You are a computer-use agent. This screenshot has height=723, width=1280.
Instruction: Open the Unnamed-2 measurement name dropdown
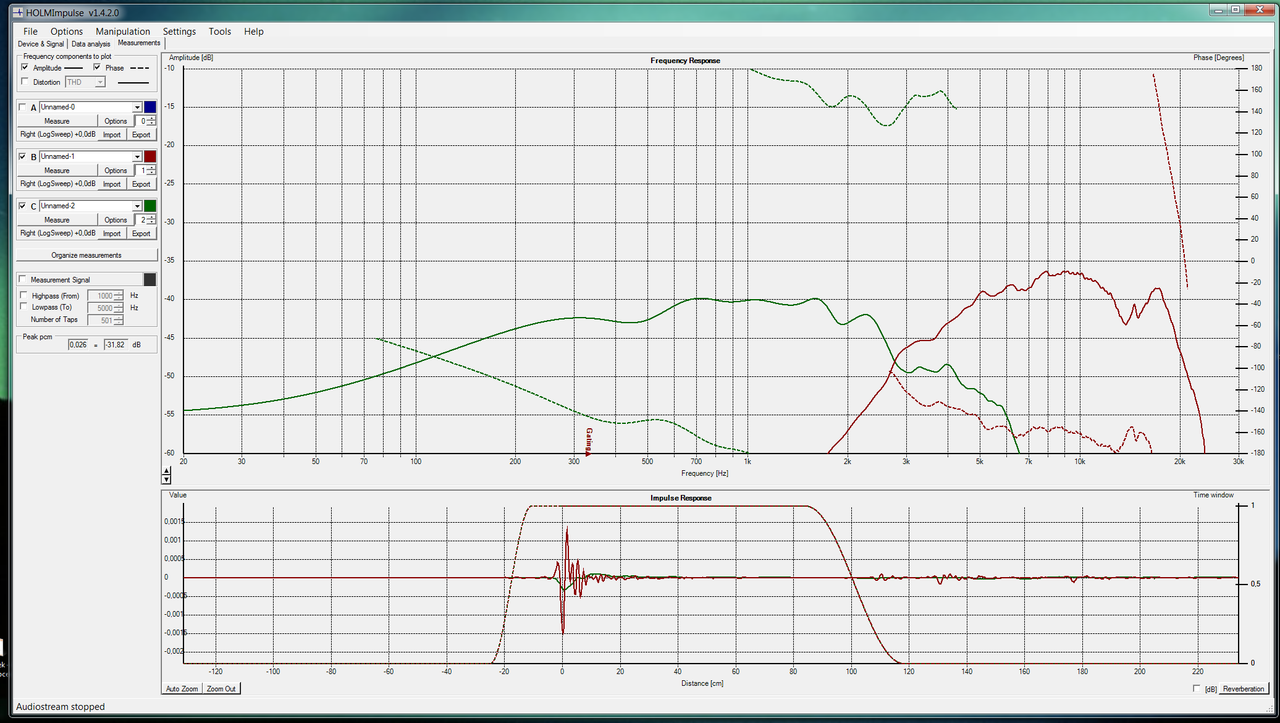click(x=136, y=206)
